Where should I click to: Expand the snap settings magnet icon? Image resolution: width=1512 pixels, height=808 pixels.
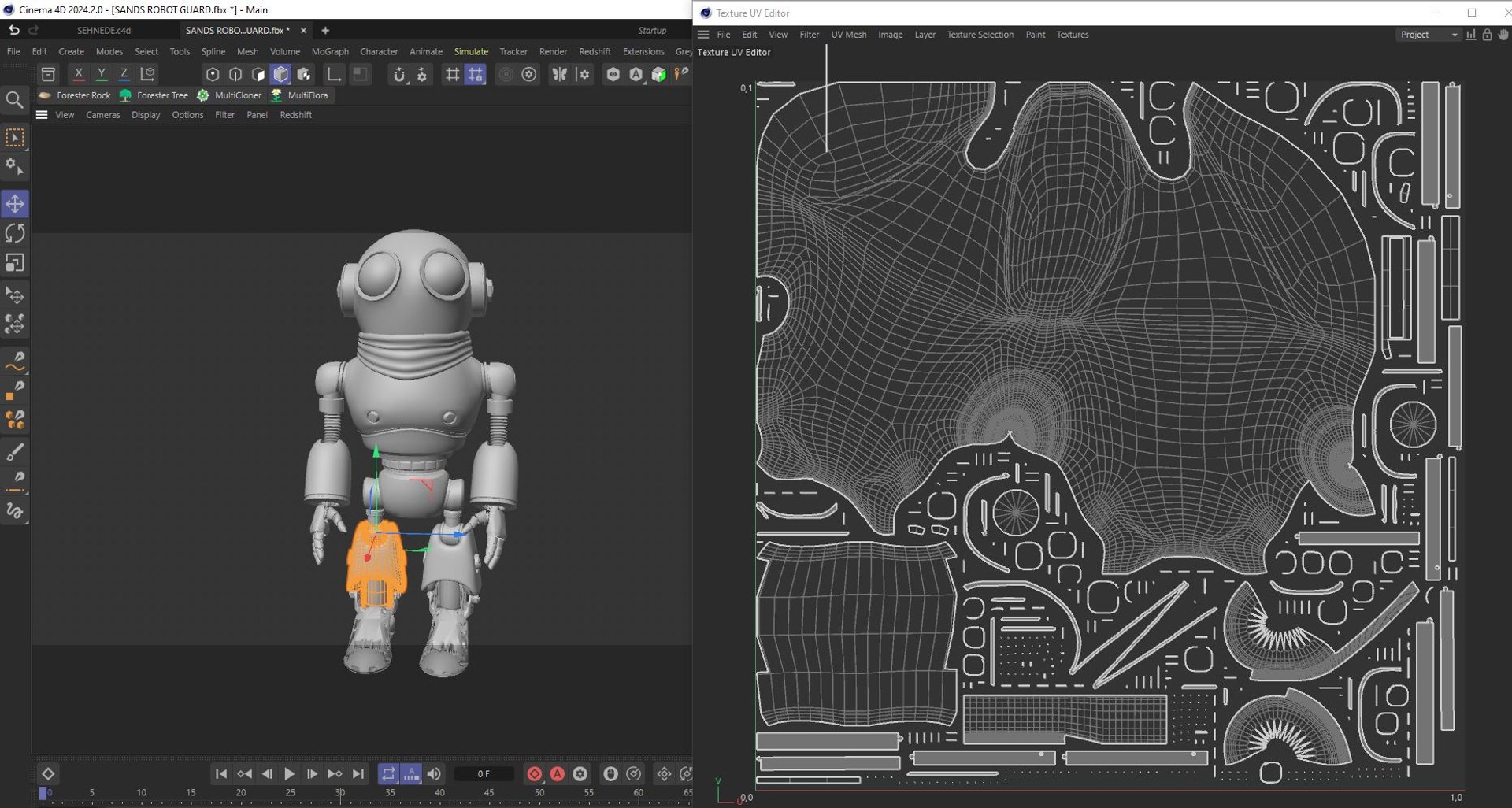click(x=399, y=74)
